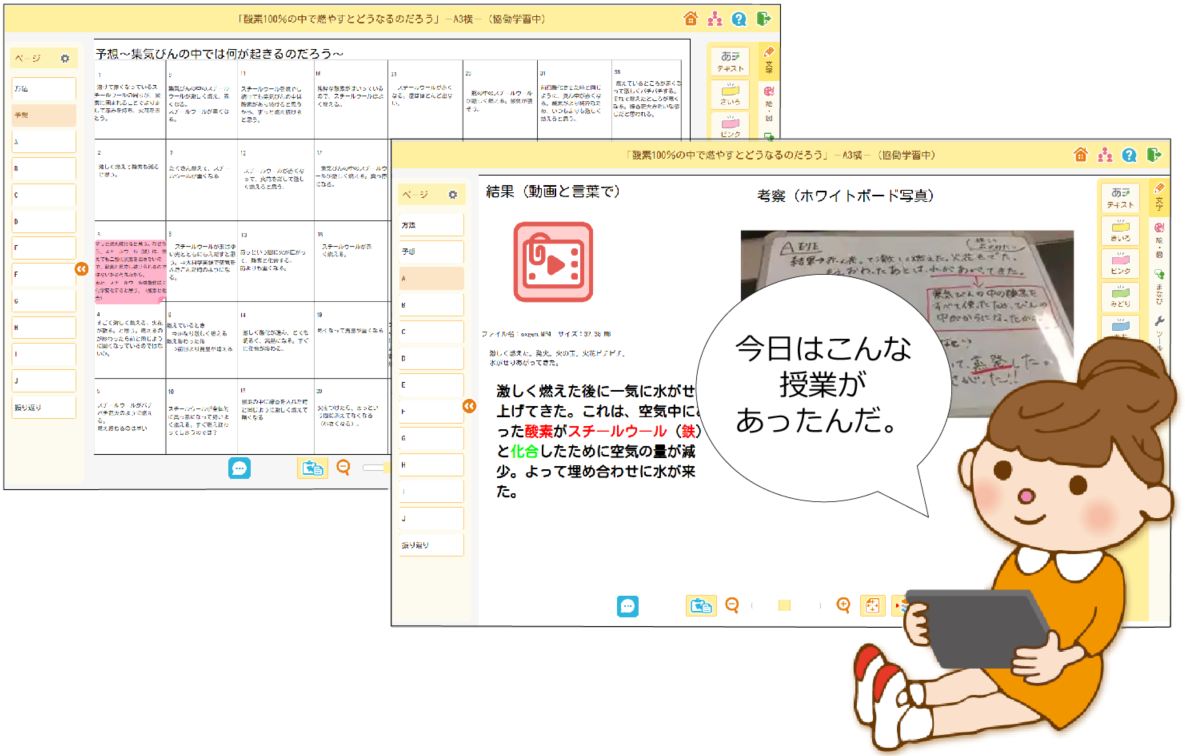1185x756 pixels.
Task: Zoom in with the plus magnifier icon
Action: (843, 603)
